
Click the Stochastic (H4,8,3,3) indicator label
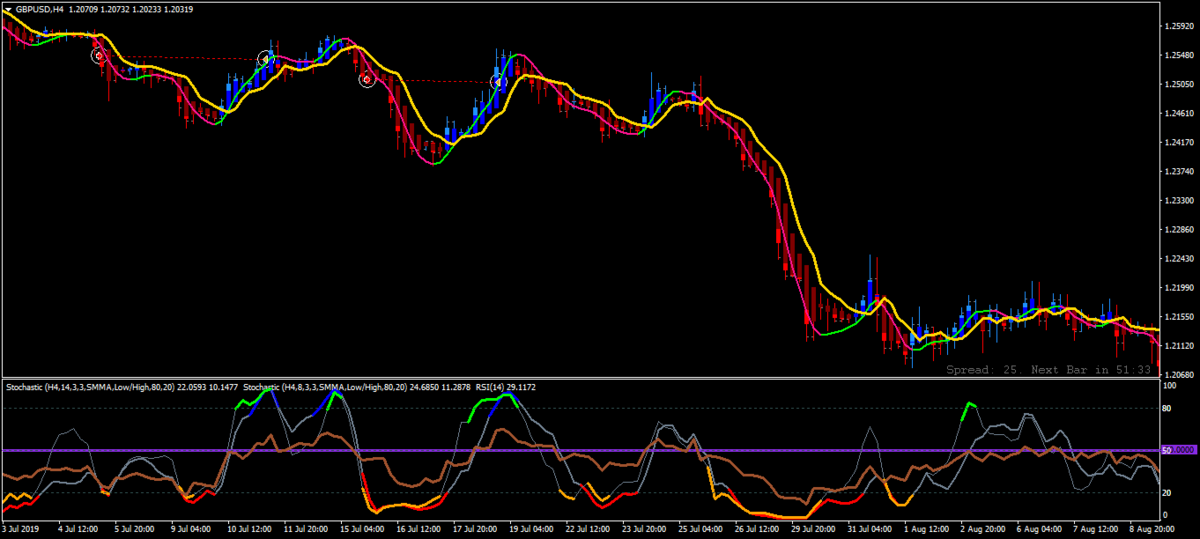click(x=359, y=386)
